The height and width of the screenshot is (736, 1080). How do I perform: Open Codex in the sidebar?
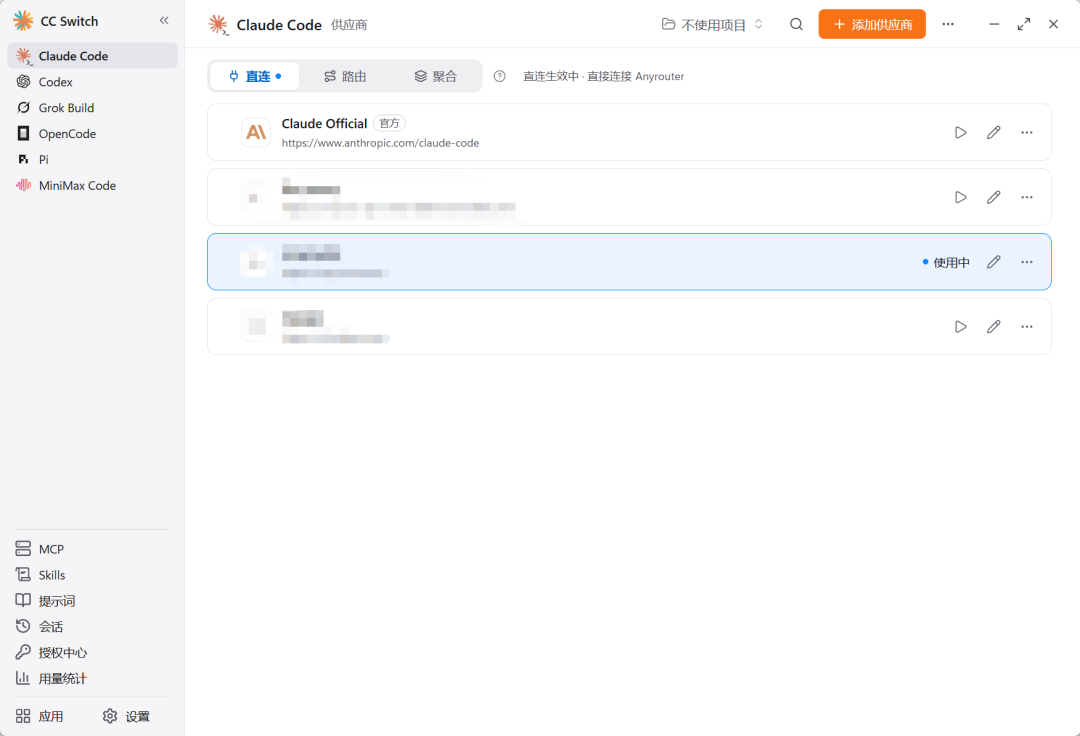pos(92,82)
